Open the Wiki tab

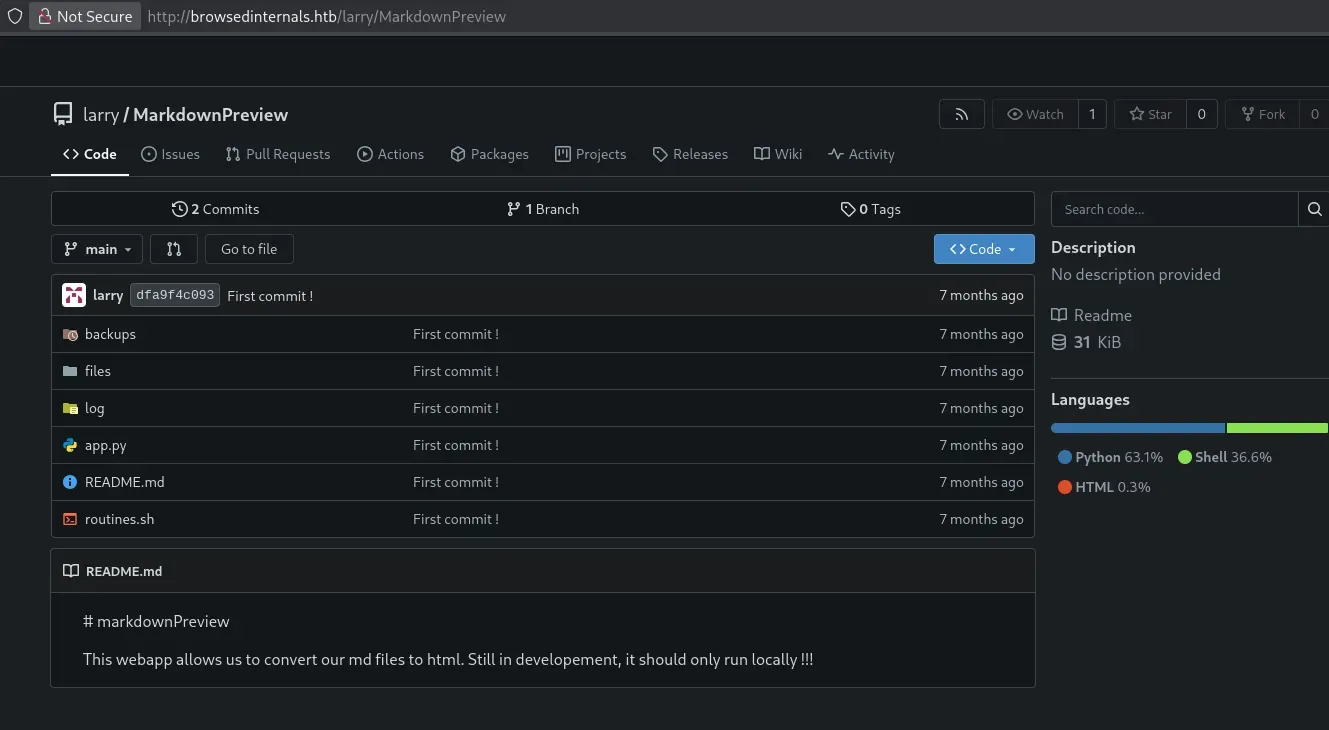click(x=778, y=154)
